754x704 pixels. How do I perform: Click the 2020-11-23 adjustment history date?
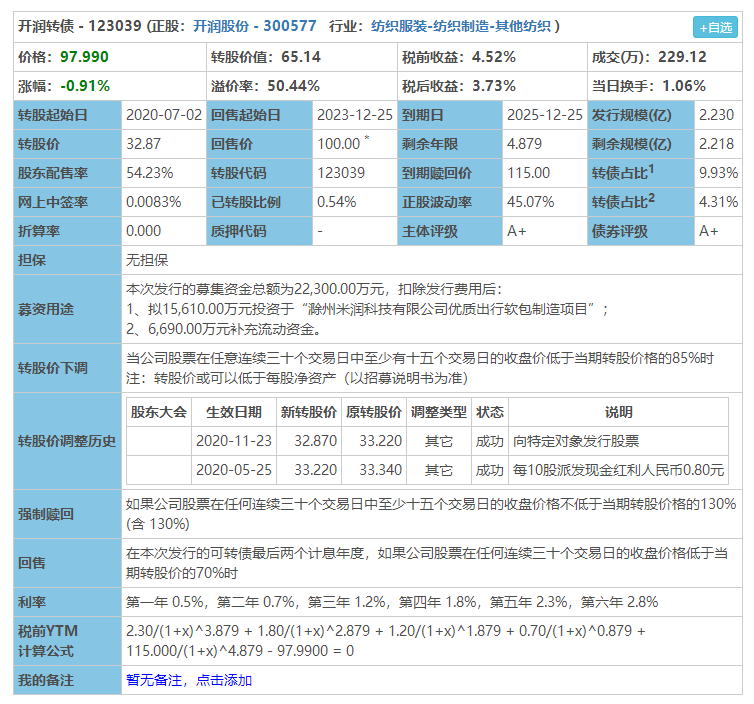tap(234, 441)
